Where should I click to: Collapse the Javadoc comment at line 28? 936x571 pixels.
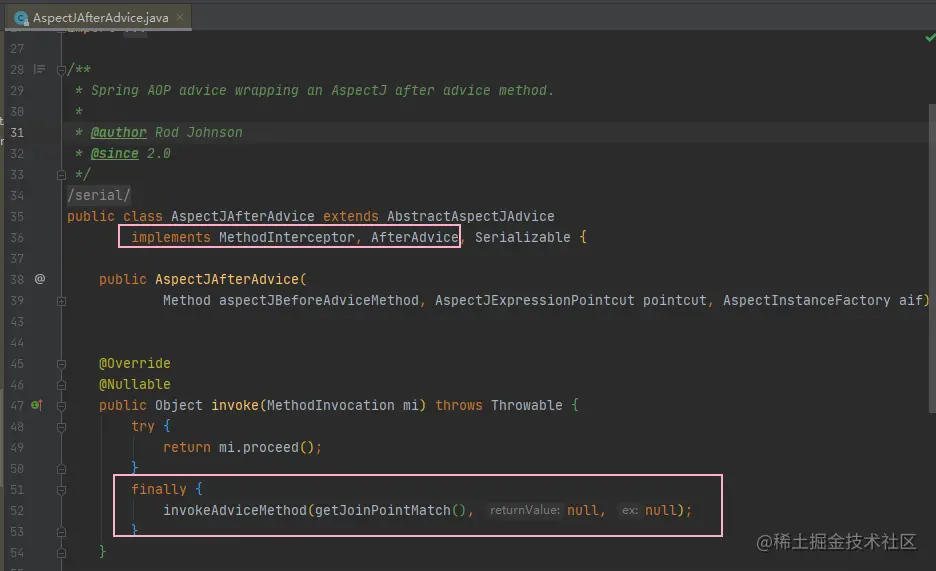[x=61, y=70]
